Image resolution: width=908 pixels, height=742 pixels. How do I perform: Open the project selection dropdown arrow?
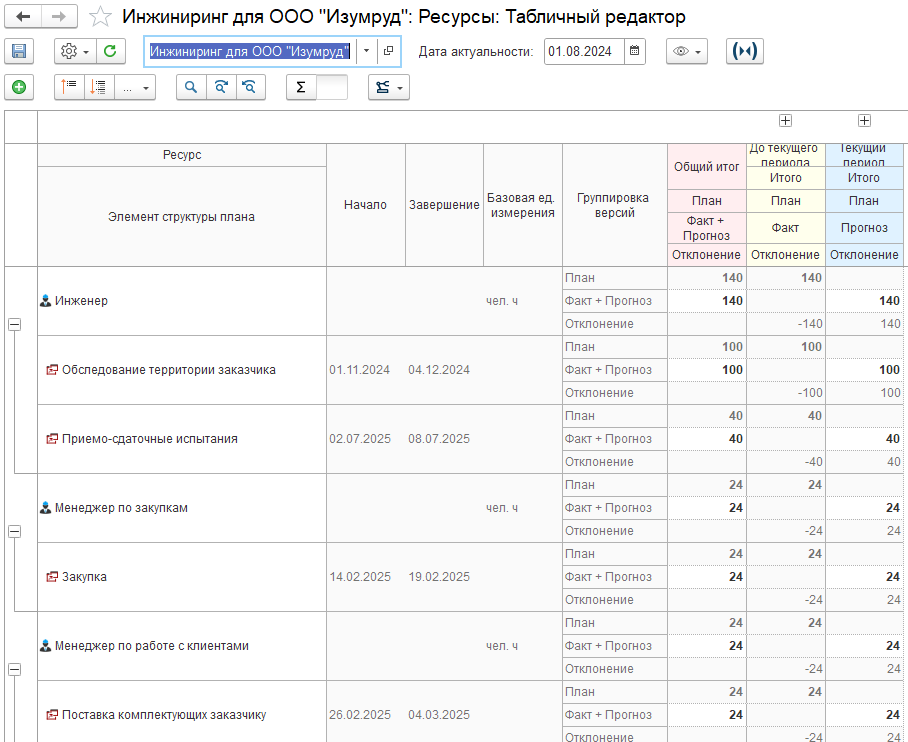pyautogui.click(x=367, y=51)
